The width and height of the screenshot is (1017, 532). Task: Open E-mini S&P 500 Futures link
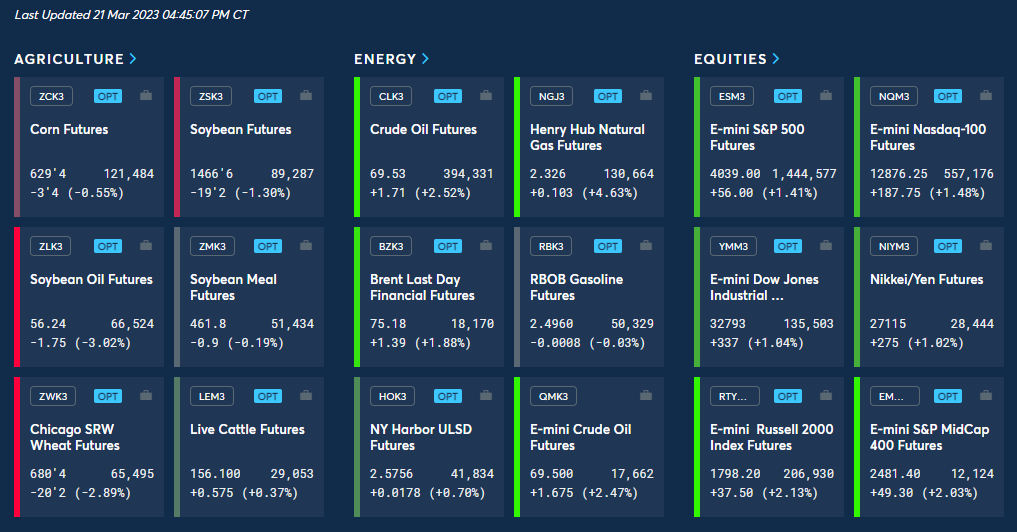pos(758,137)
